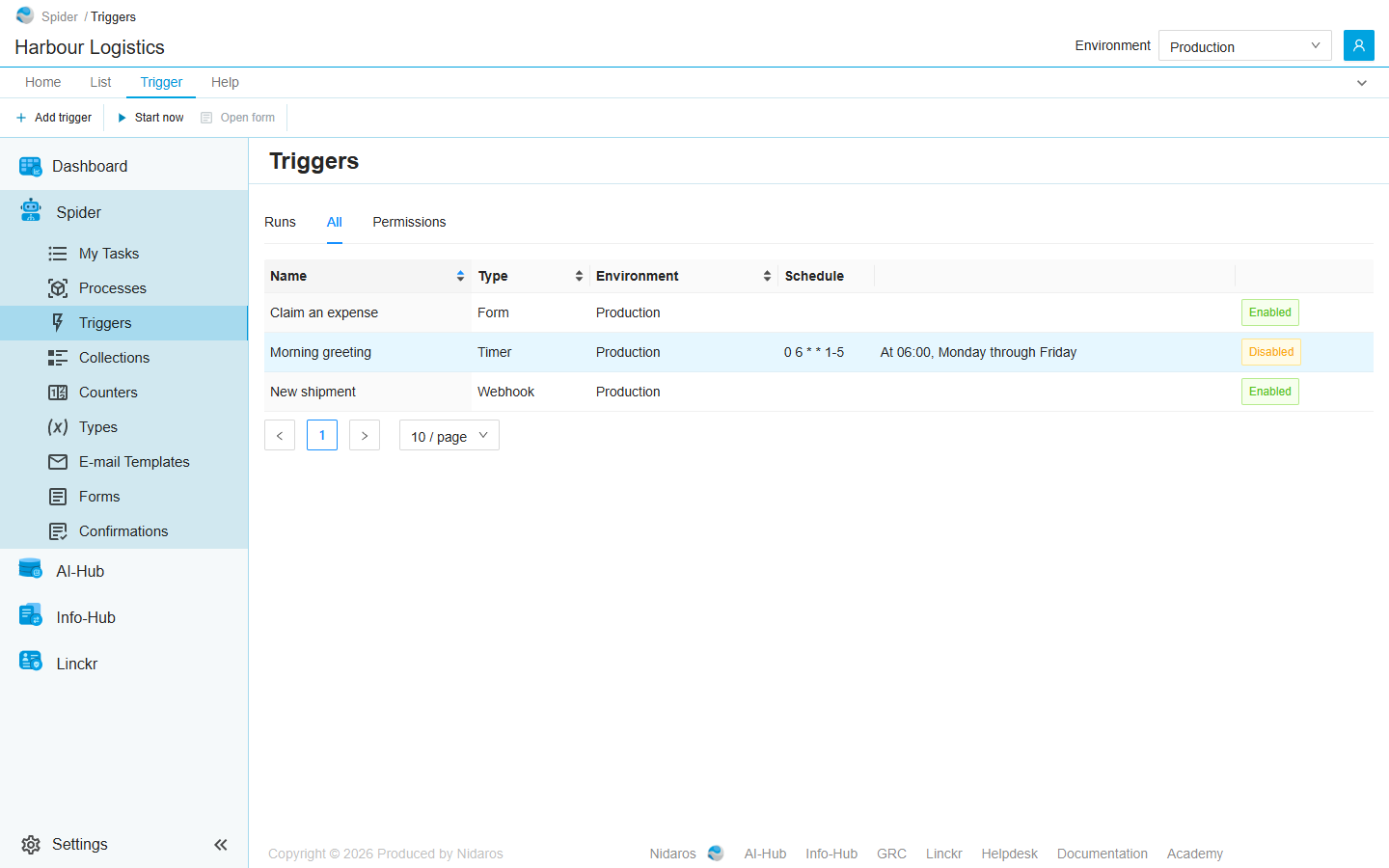1389x868 pixels.
Task: Open the 10 / page size dropdown
Action: 449,435
